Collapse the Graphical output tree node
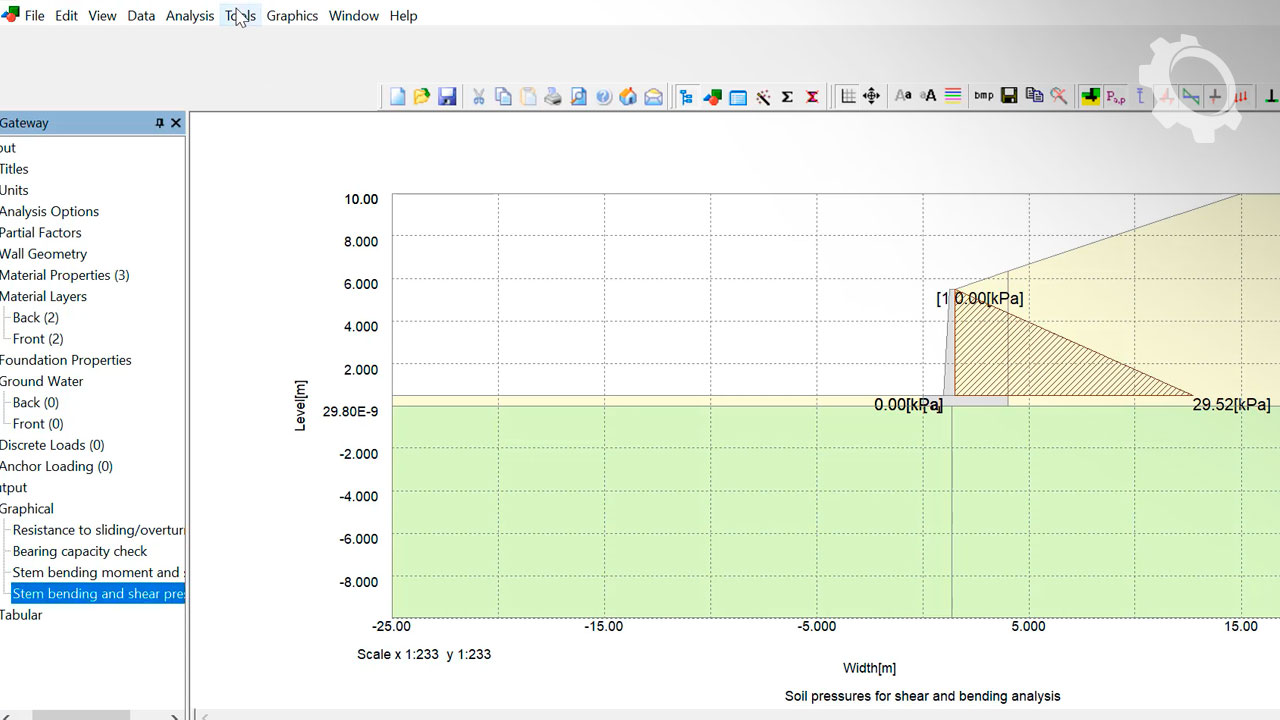The image size is (1280, 720). [27, 508]
